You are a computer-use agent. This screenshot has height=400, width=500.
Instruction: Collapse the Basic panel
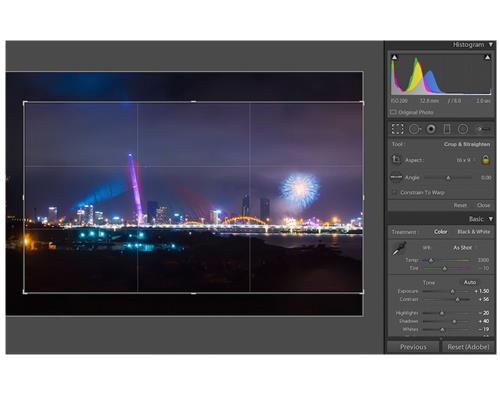point(491,219)
